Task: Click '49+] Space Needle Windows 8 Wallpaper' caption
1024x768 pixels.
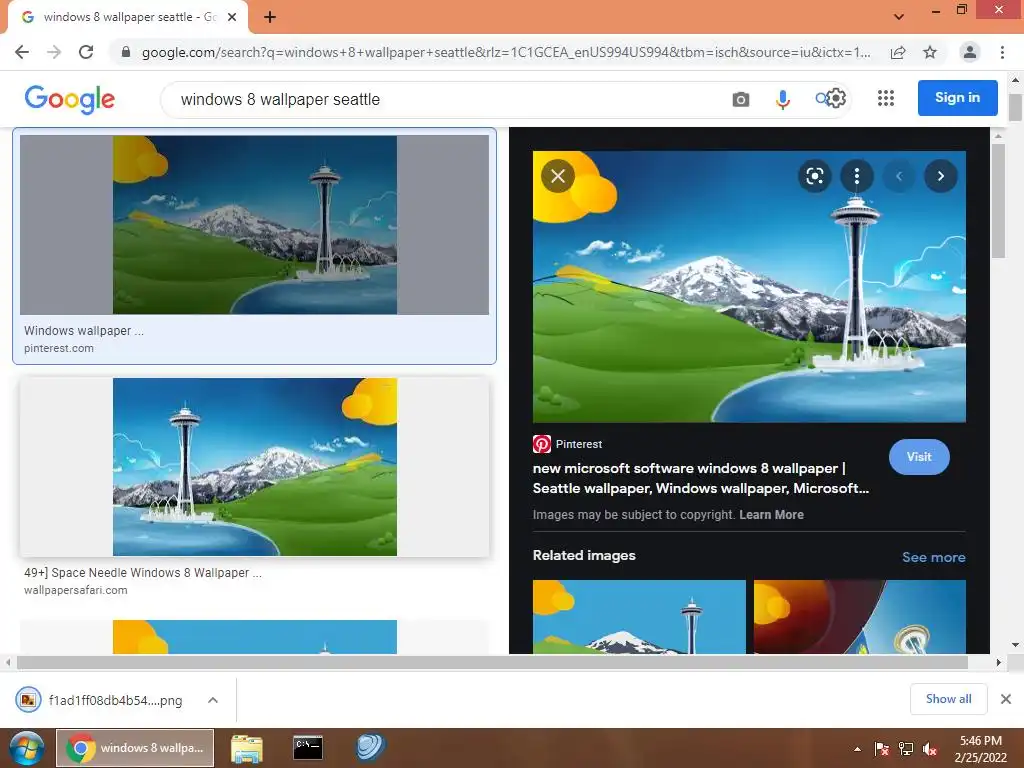Action: pos(143,573)
